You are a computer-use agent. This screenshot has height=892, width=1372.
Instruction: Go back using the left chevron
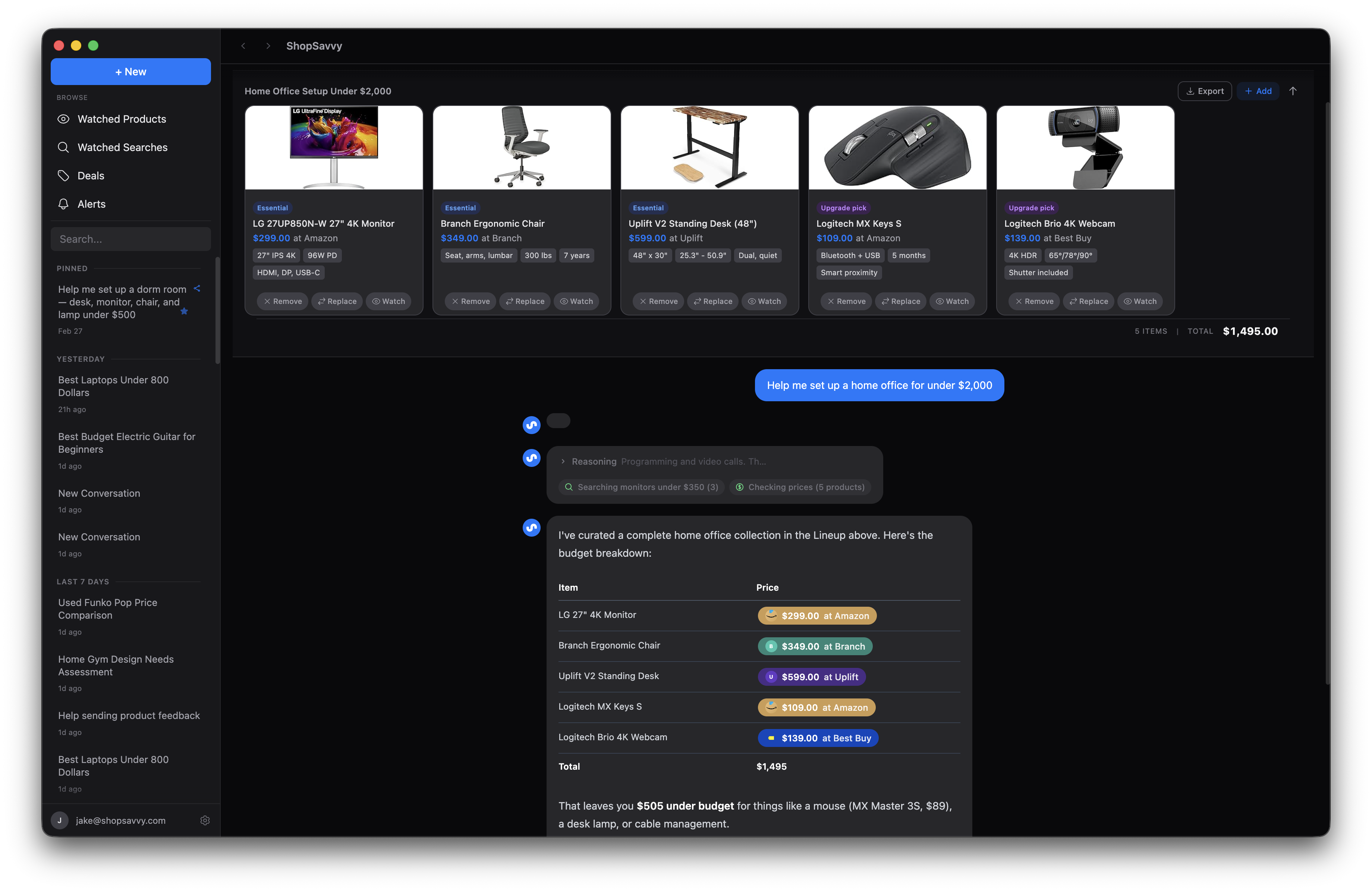click(243, 46)
